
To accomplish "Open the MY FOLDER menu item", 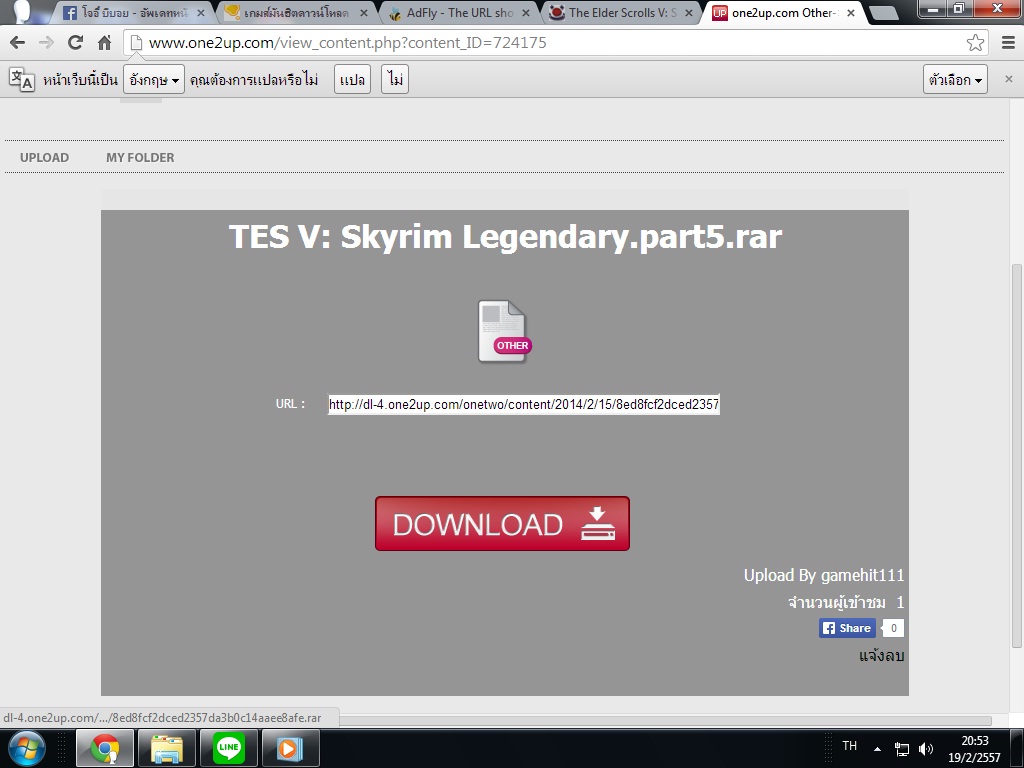I will coord(140,157).
